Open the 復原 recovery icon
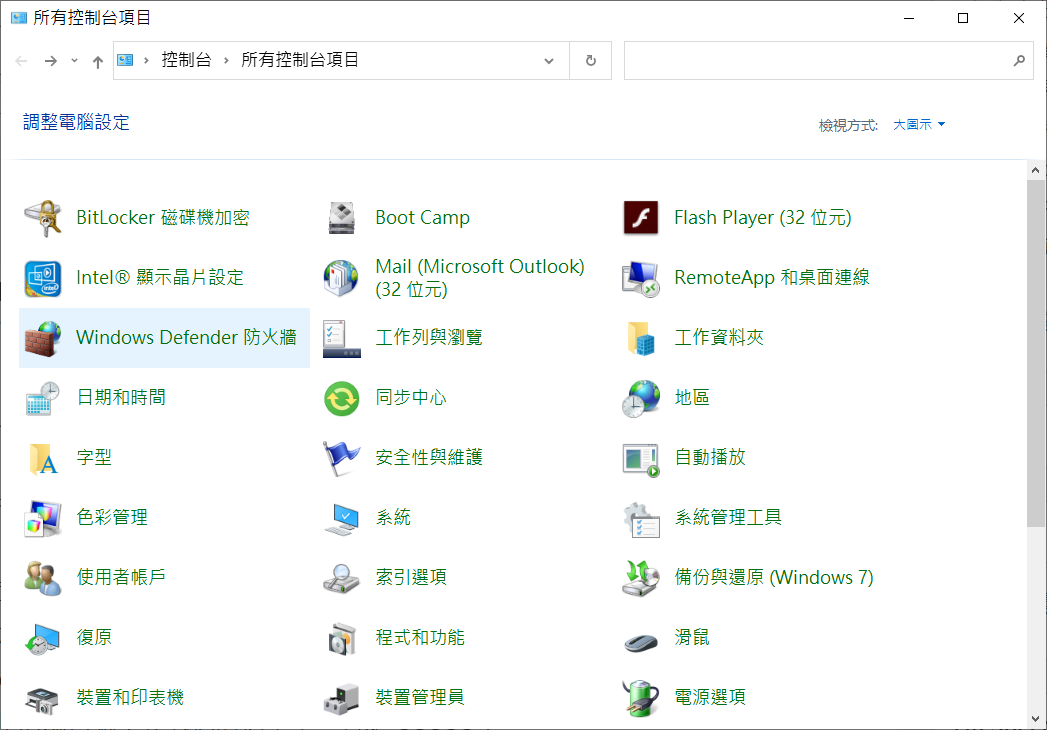The image size is (1047, 730). [x=43, y=638]
